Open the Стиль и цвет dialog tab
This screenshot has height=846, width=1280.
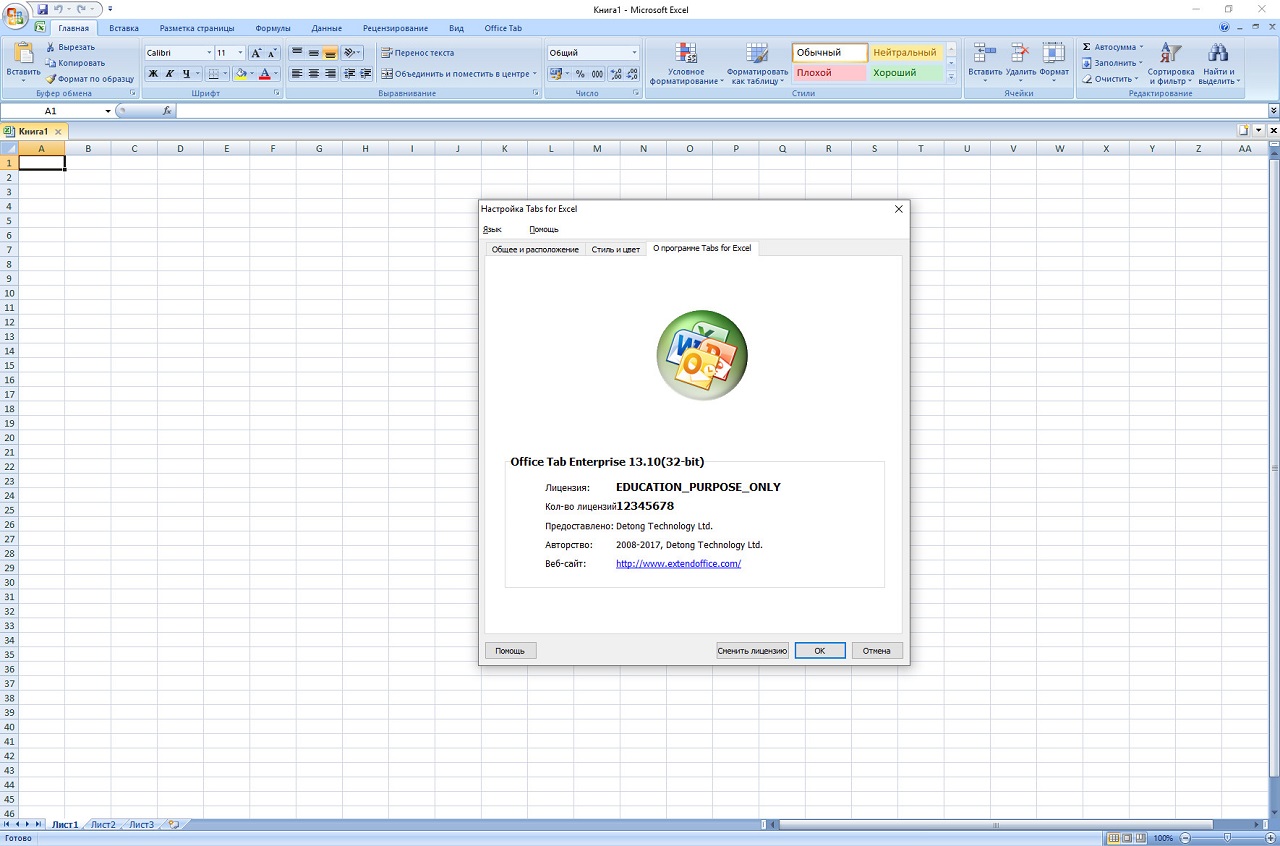point(615,249)
